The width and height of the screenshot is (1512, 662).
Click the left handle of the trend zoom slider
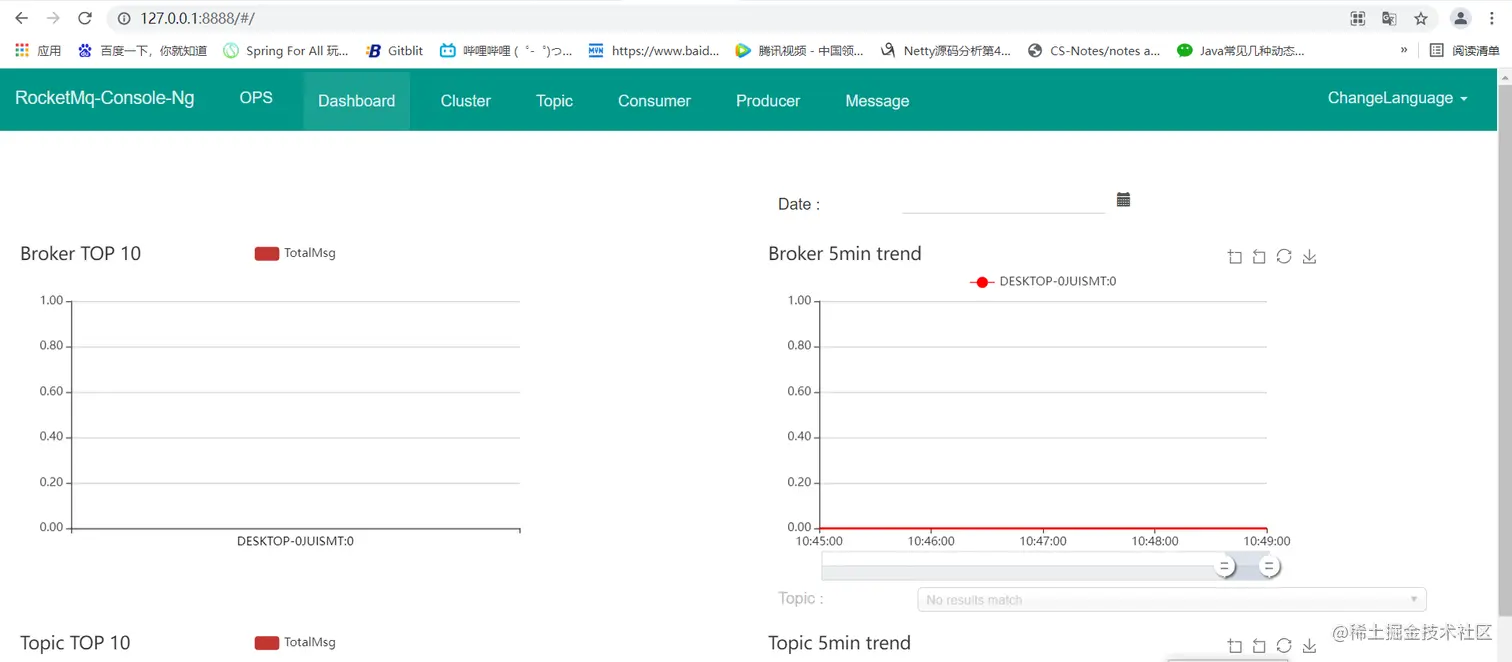pyautogui.click(x=1224, y=566)
